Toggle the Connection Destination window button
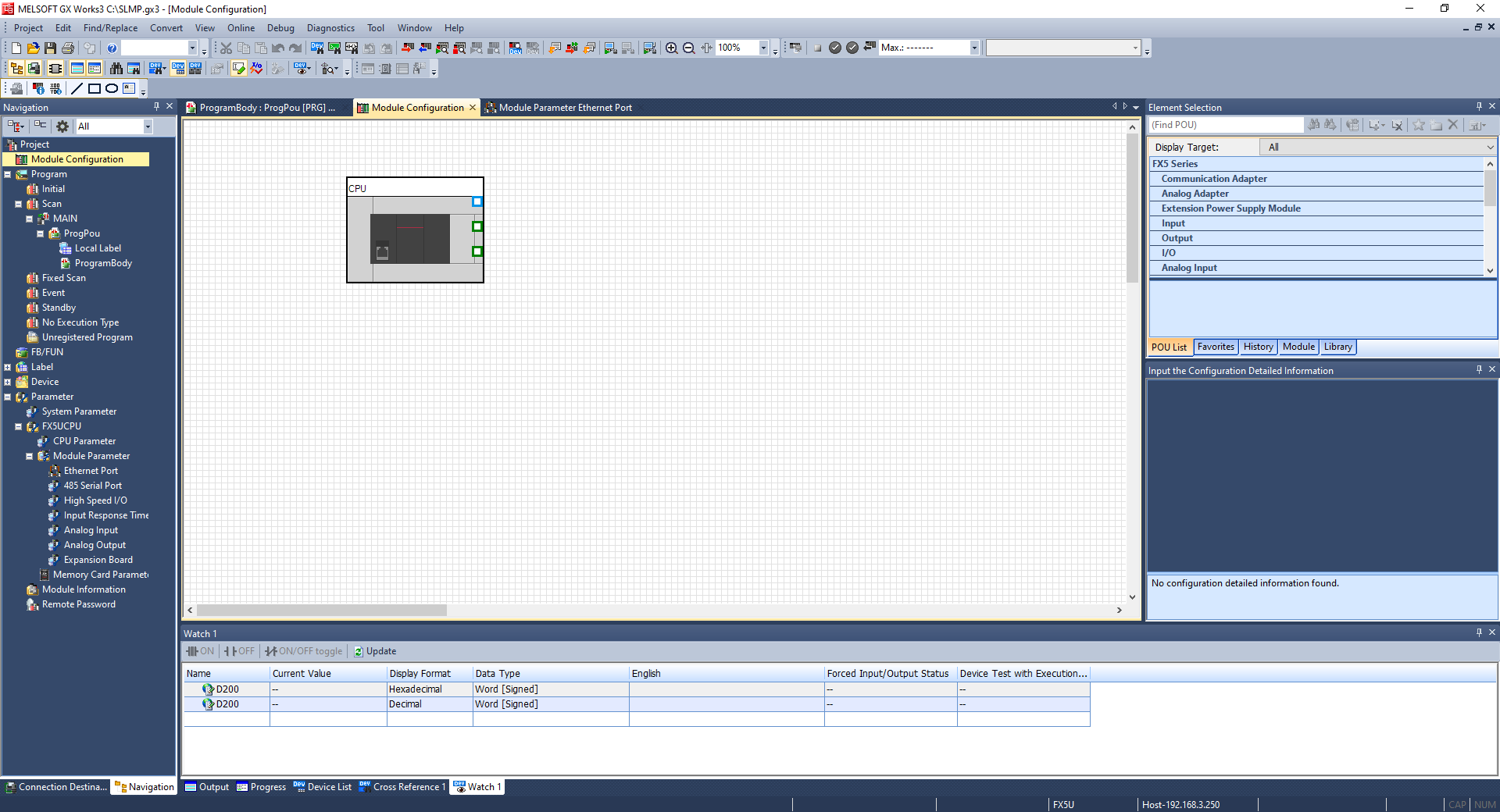Viewport: 1500px width, 812px height. (34, 68)
